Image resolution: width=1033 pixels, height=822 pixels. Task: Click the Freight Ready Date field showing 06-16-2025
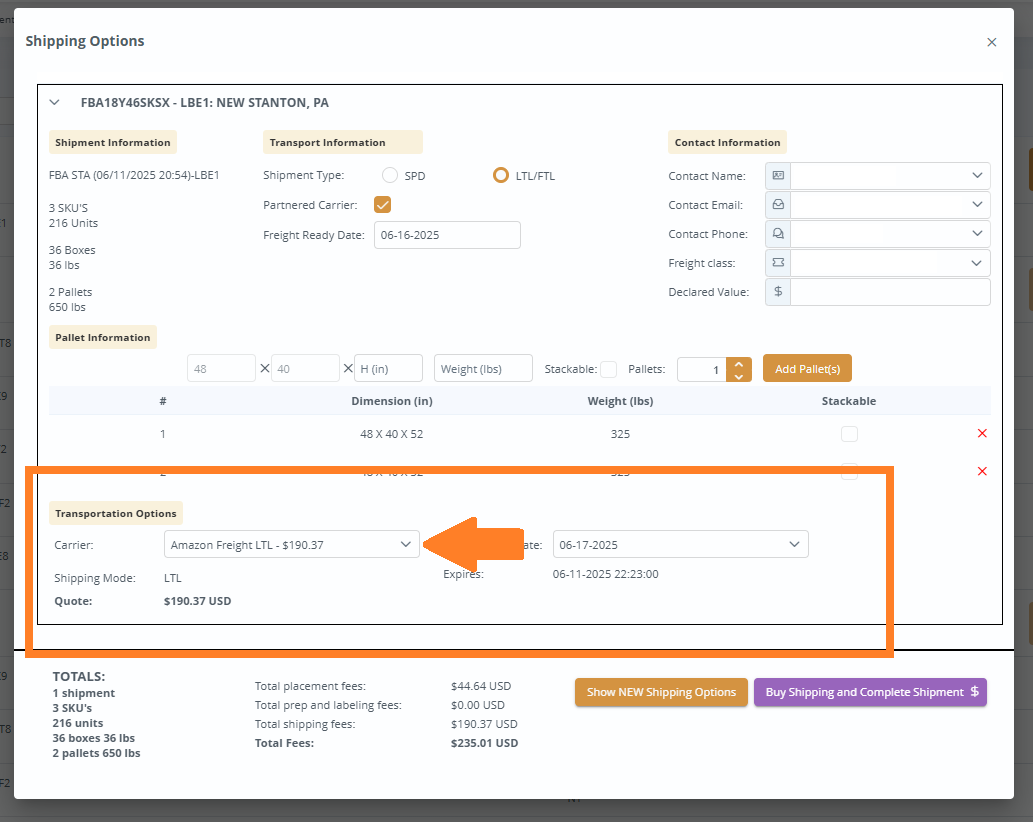(447, 235)
